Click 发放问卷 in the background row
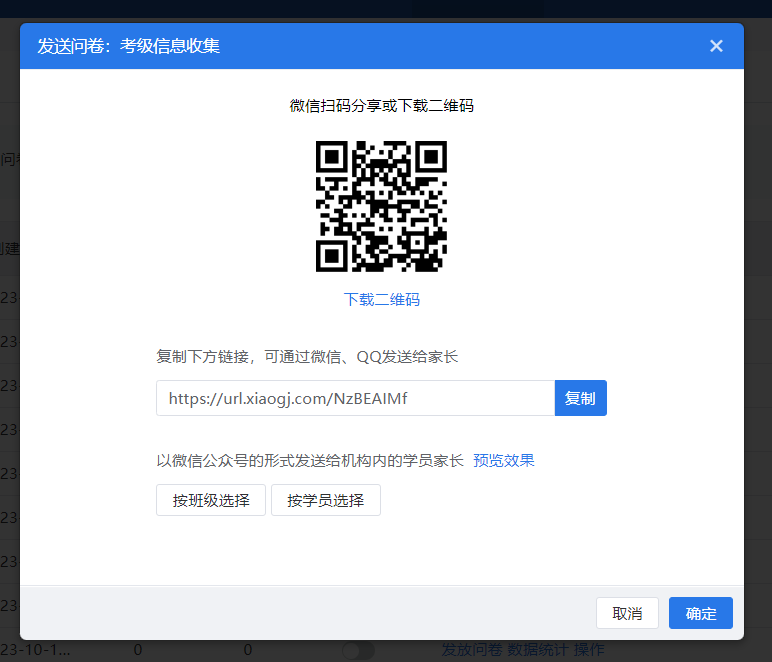Image resolution: width=772 pixels, height=662 pixels. (x=472, y=650)
